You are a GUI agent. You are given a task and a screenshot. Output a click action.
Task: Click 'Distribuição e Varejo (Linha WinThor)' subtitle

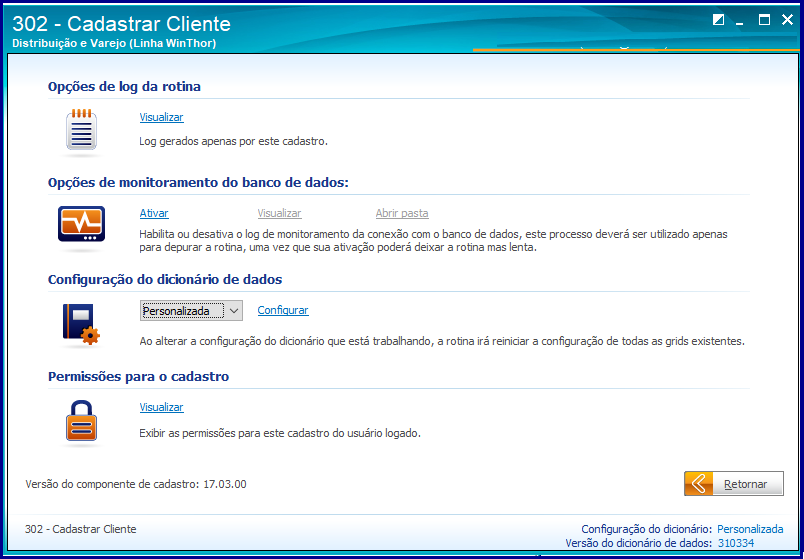(x=114, y=44)
